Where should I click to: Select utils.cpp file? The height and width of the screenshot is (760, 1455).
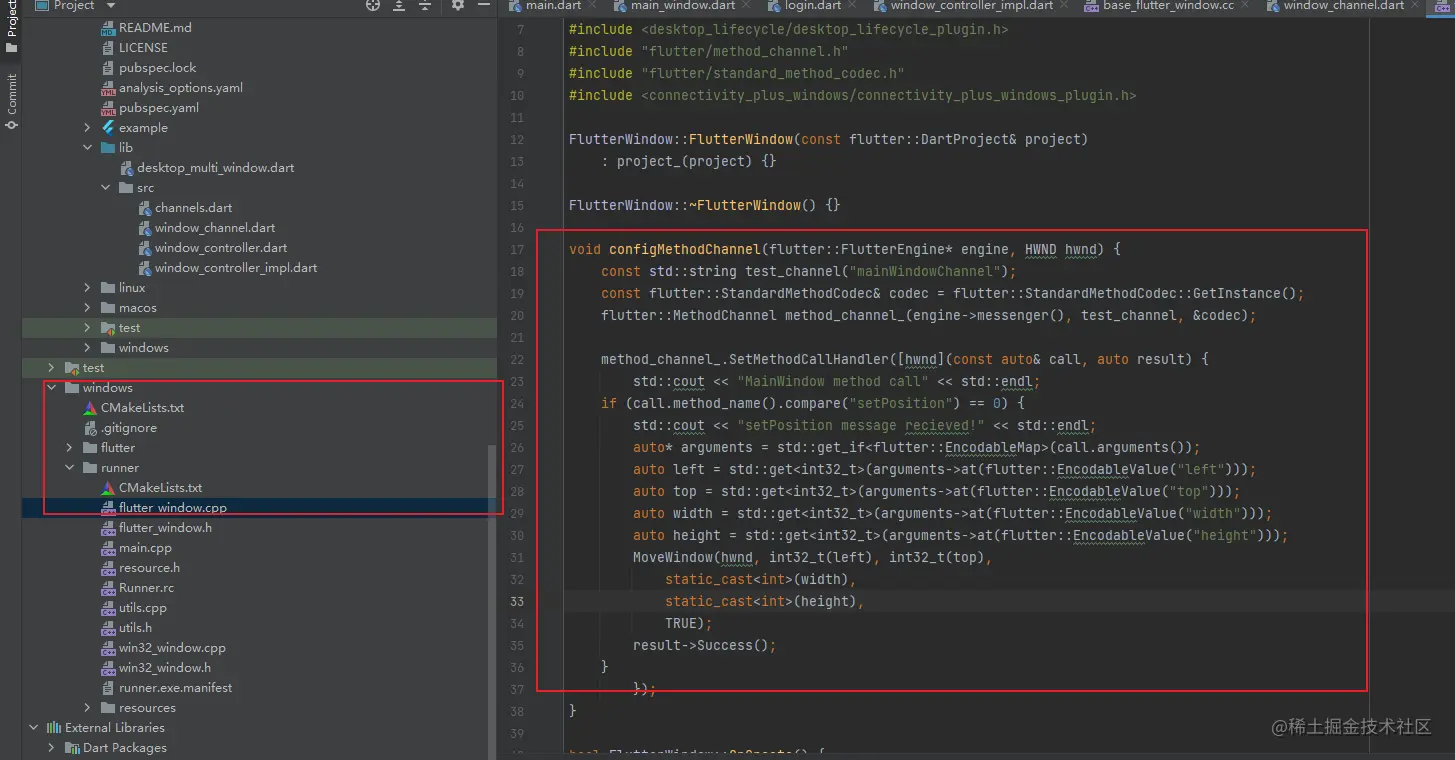click(143, 608)
